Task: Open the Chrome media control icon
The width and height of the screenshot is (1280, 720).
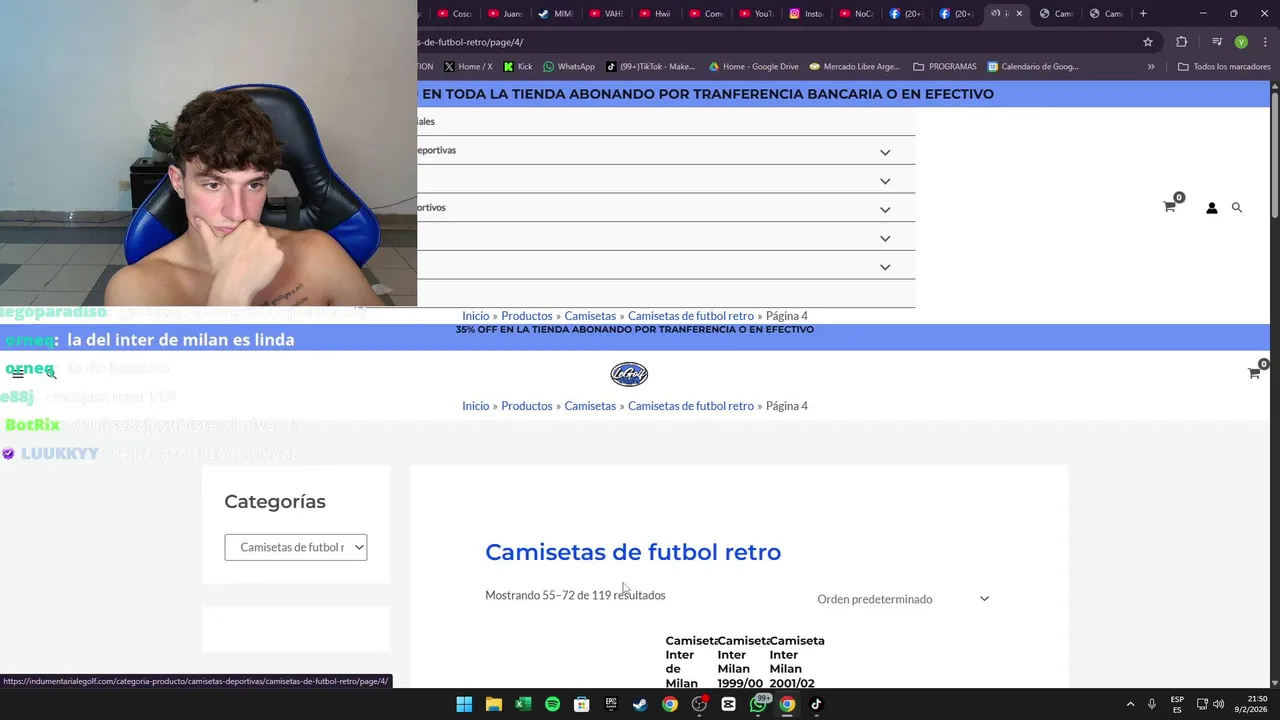Action: coord(1217,42)
